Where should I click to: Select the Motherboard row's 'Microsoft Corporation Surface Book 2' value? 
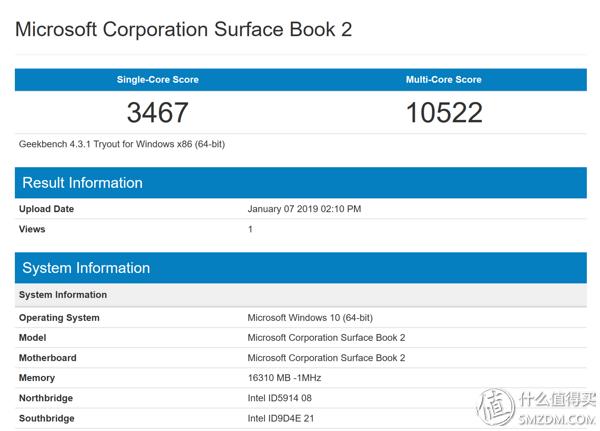click(326, 358)
